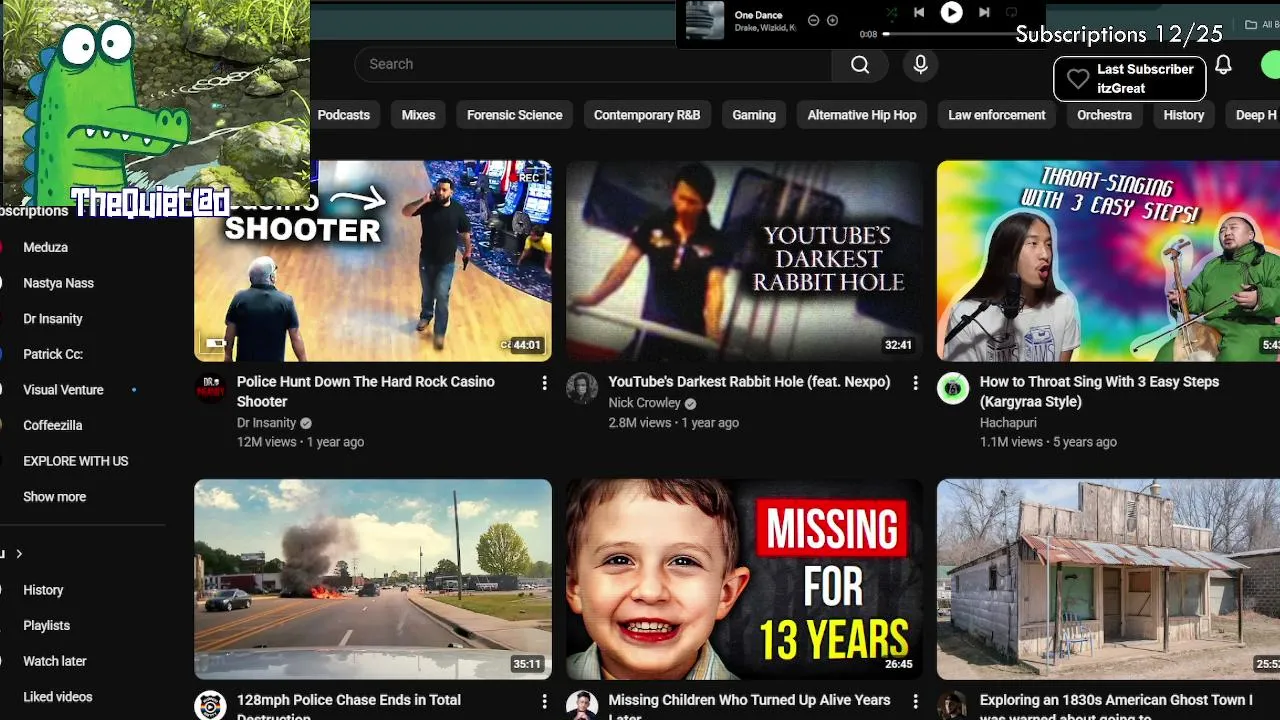Open channel avatar beside Missing Children video
The image size is (1280, 720).
pos(582,705)
